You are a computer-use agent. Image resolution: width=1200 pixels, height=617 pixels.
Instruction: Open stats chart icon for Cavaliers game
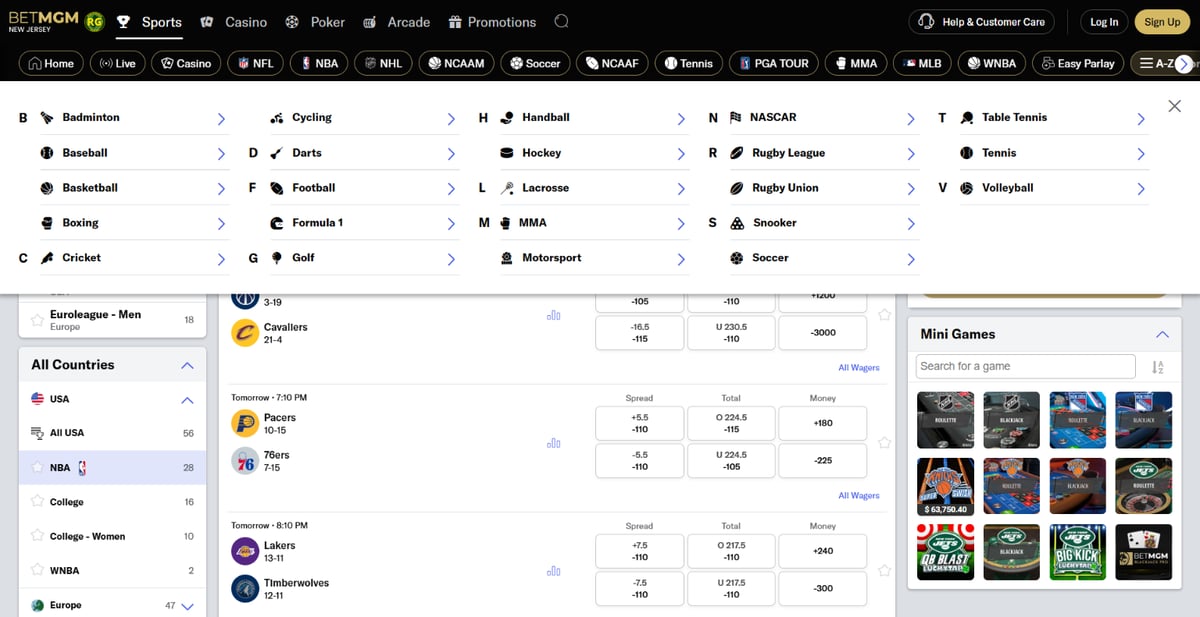tap(554, 315)
